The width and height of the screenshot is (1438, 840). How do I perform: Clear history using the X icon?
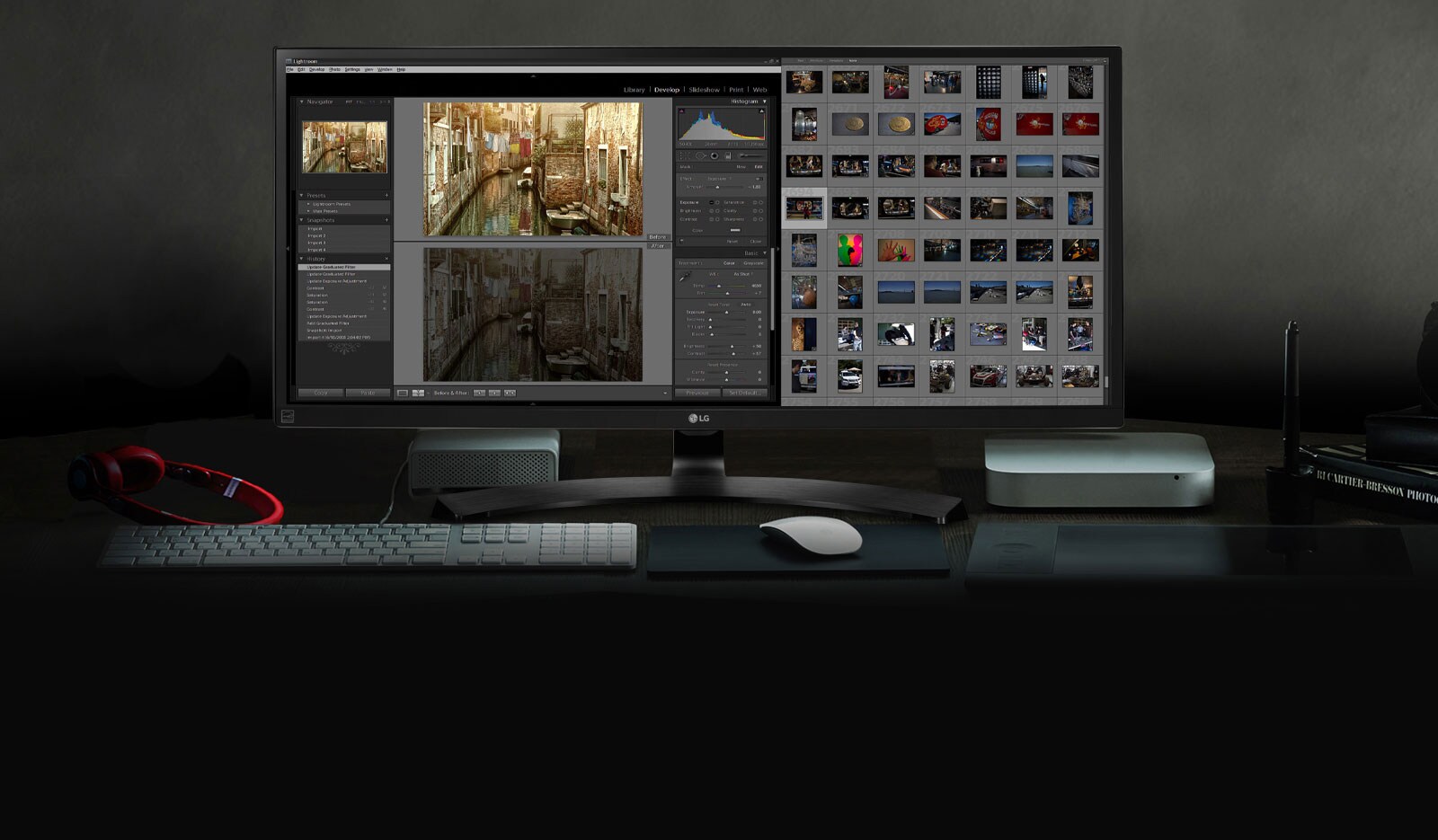[x=386, y=259]
